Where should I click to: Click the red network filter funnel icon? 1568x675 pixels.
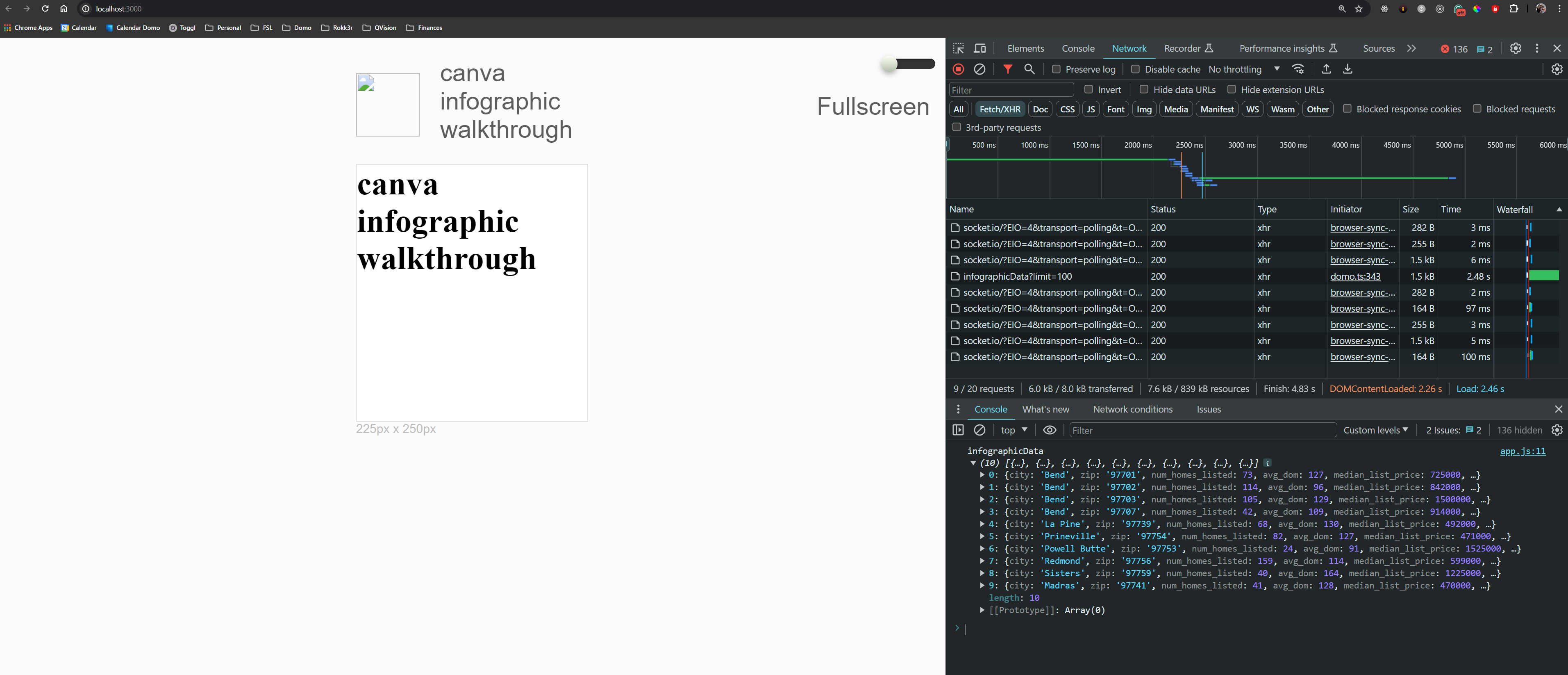1007,69
